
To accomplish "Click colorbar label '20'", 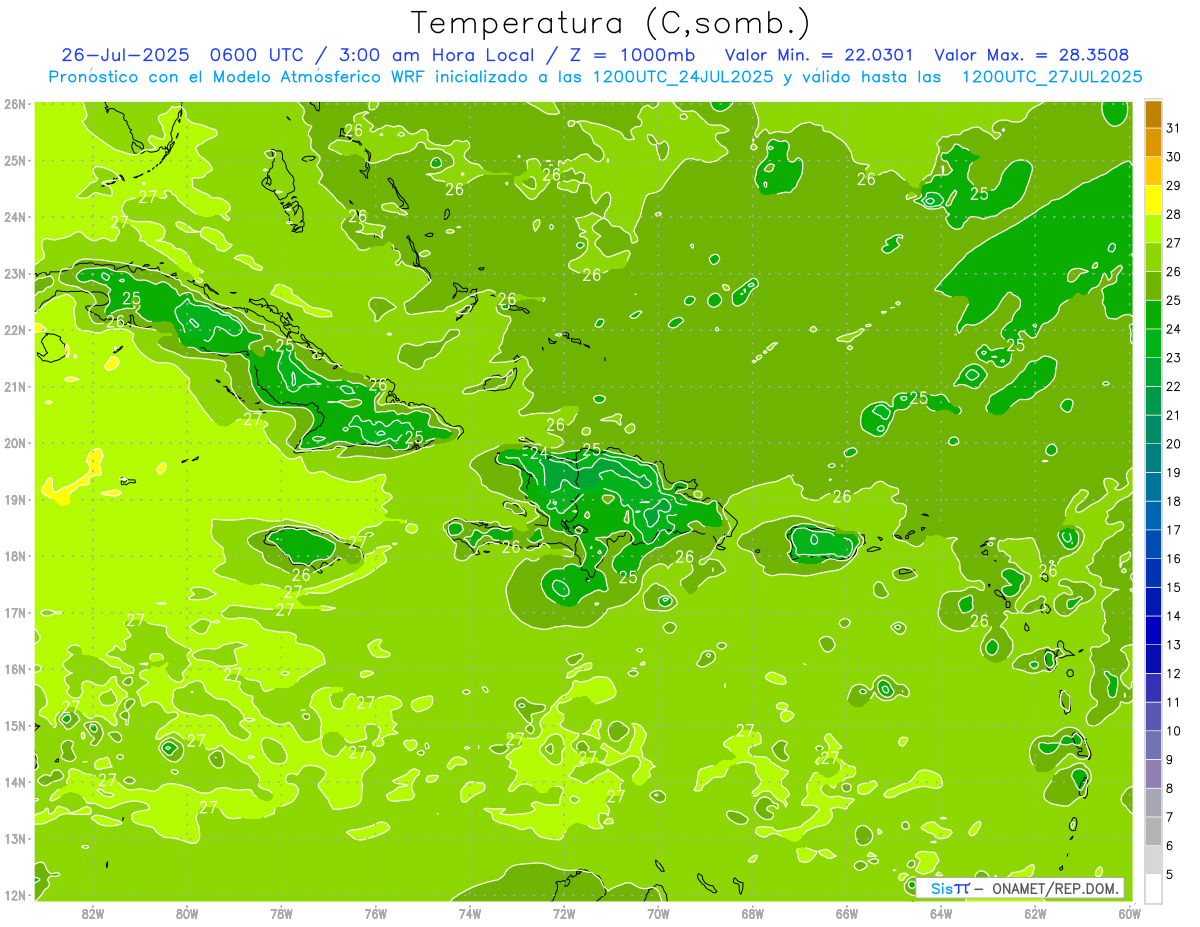I will pos(1173,444).
